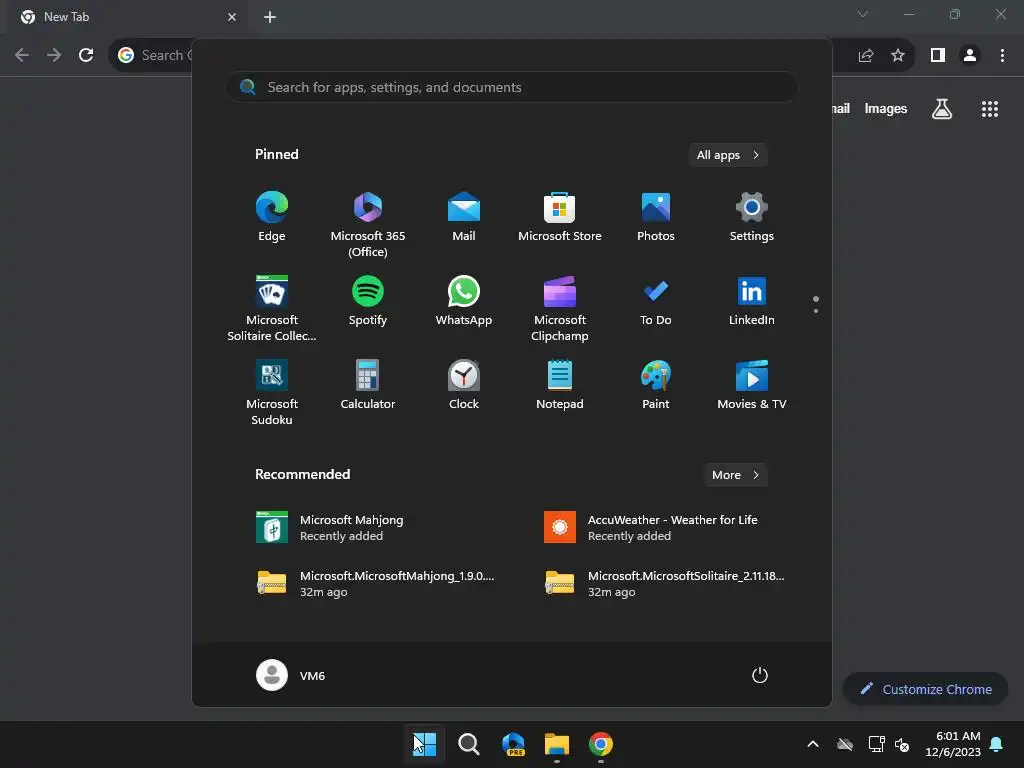Open the Microsoft.MicrosoftSolitaire_2.11.18 zip file
The image size is (1024, 768).
[x=662, y=583]
